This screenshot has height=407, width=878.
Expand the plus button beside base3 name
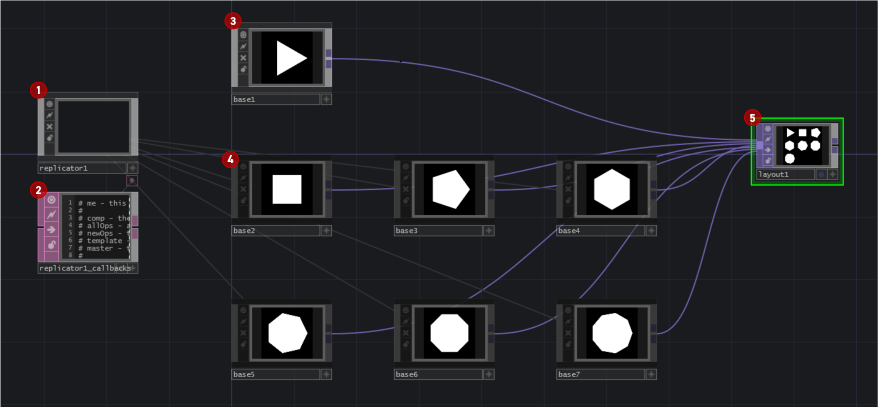tap(489, 231)
